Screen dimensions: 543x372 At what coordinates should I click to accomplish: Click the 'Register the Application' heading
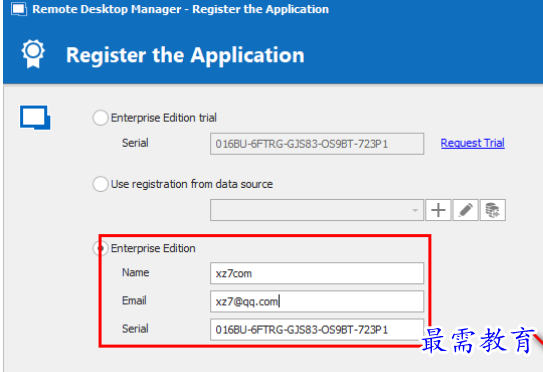point(185,55)
